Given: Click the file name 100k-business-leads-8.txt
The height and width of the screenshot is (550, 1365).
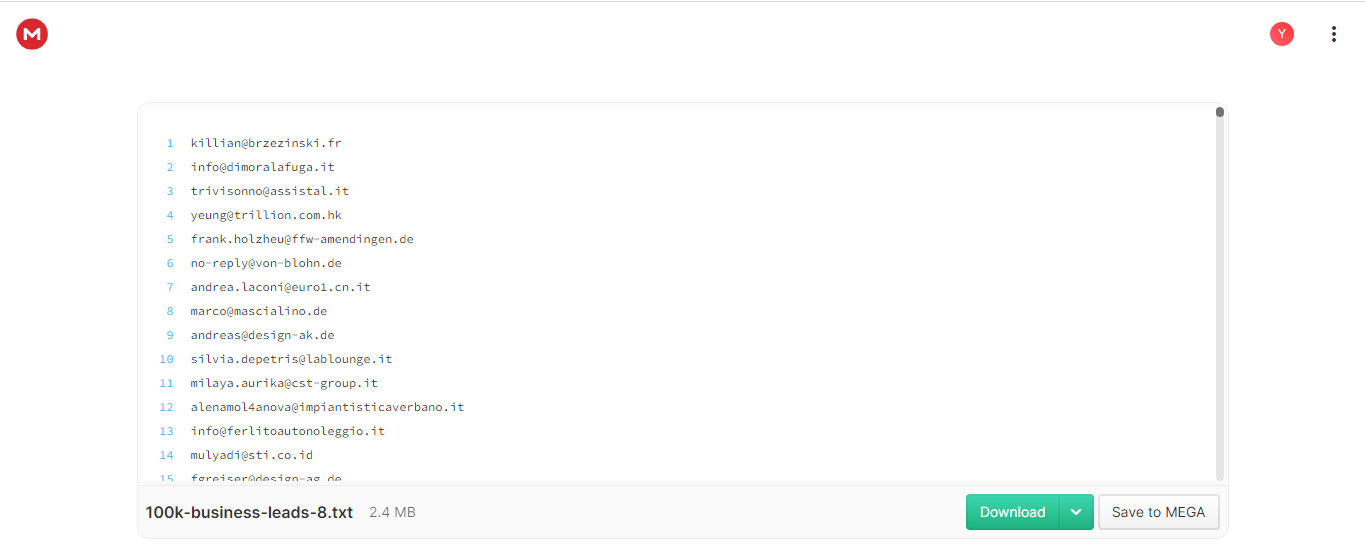Looking at the screenshot, I should 249,512.
